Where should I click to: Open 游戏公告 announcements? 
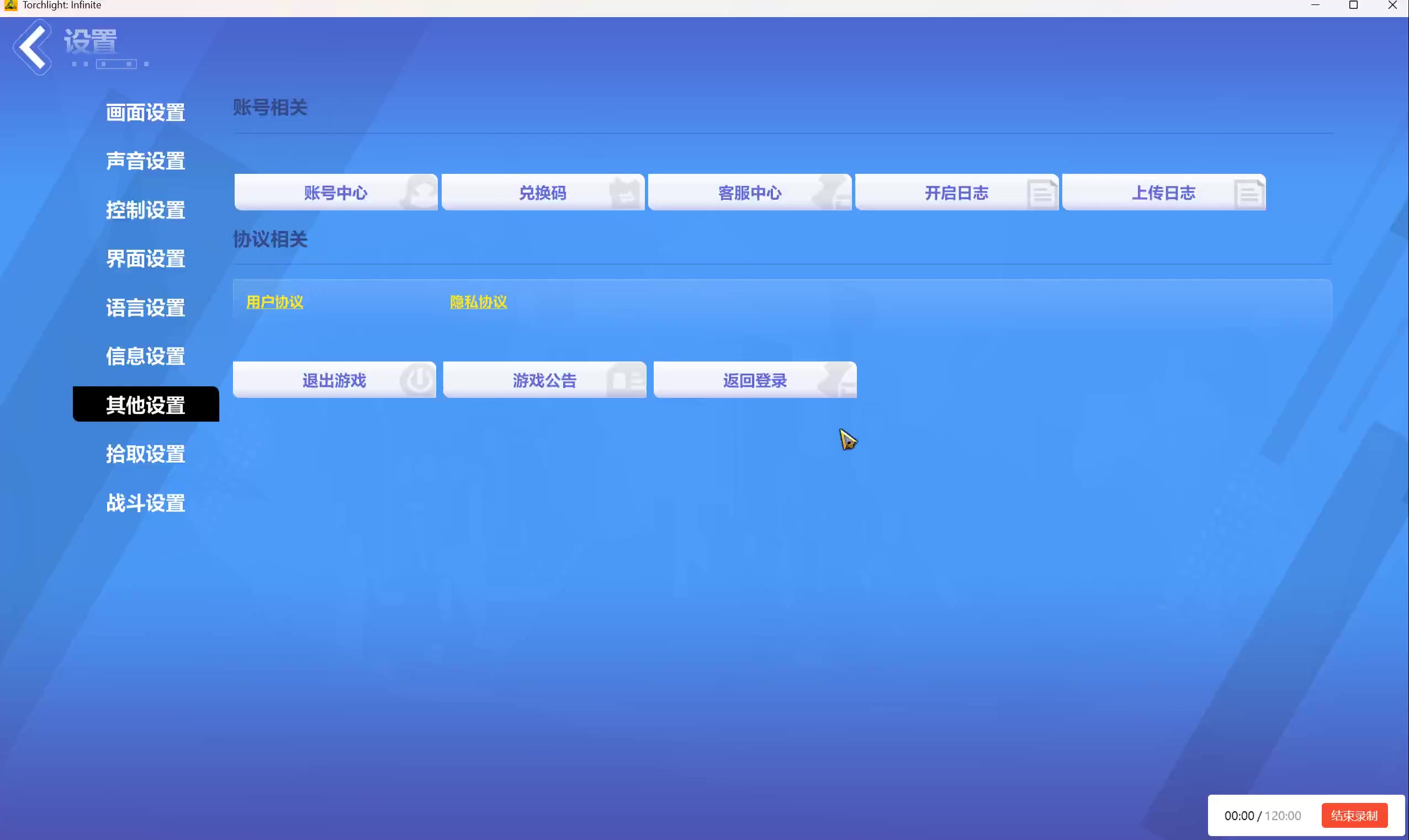tap(544, 380)
